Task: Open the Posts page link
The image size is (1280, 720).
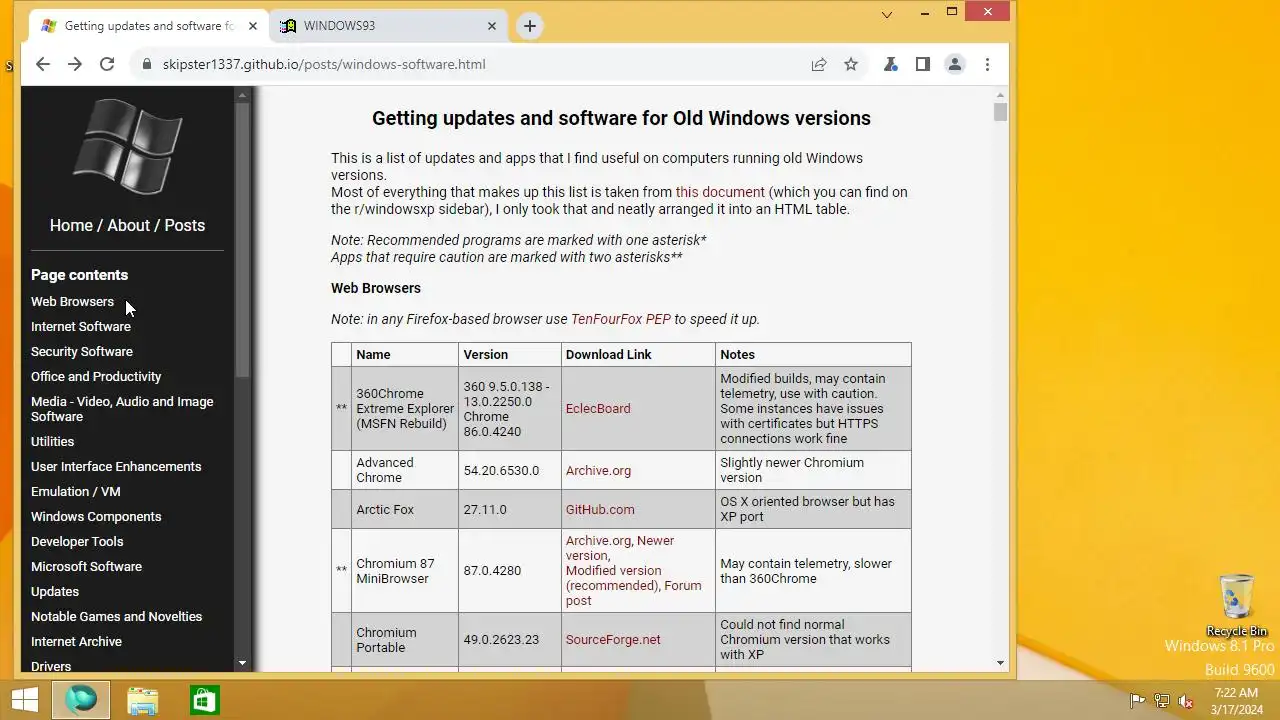Action: 185,225
